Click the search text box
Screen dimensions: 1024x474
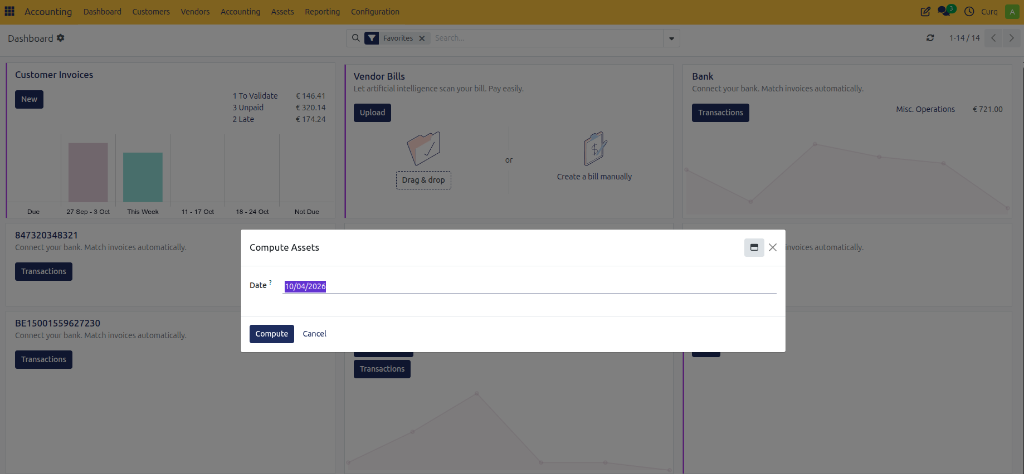click(x=546, y=39)
